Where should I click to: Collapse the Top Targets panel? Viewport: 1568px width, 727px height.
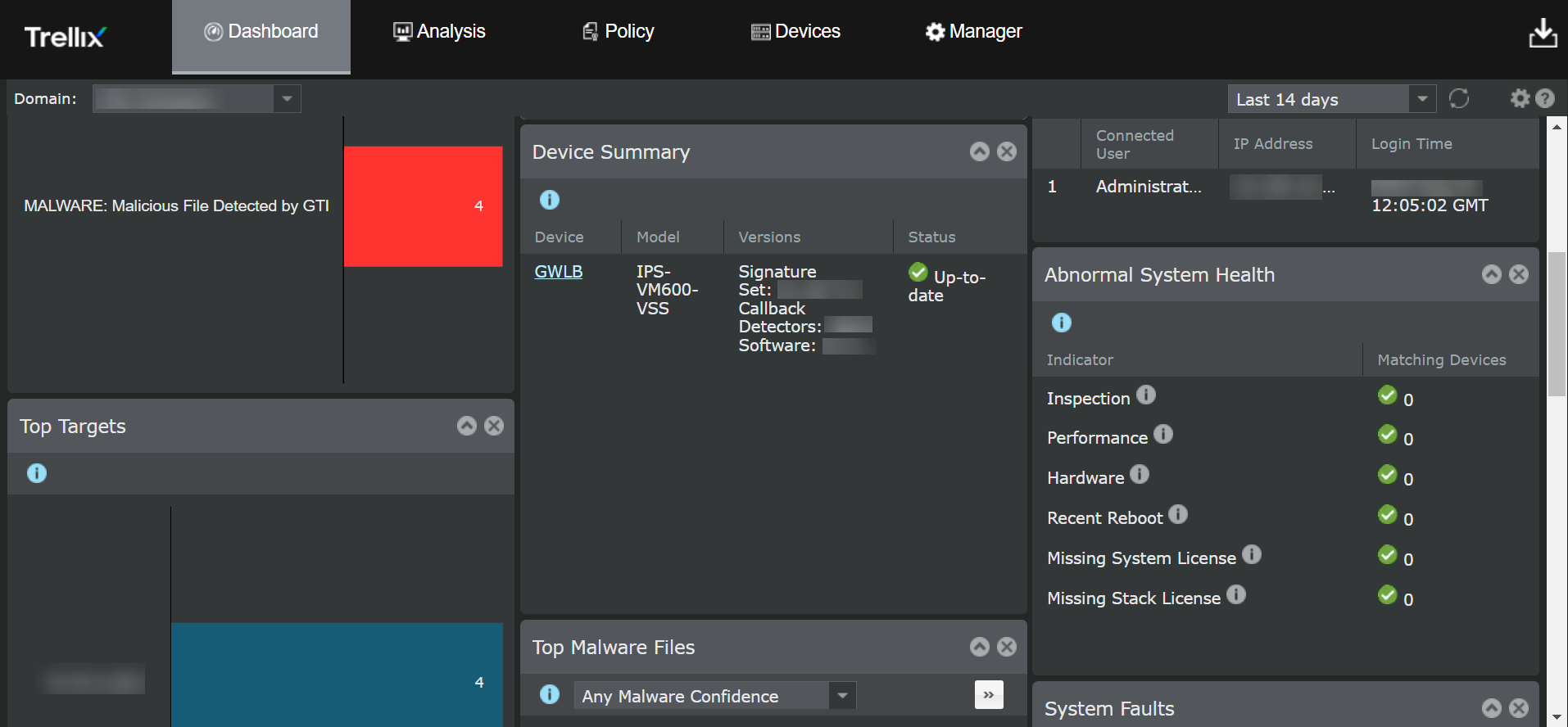[x=467, y=426]
